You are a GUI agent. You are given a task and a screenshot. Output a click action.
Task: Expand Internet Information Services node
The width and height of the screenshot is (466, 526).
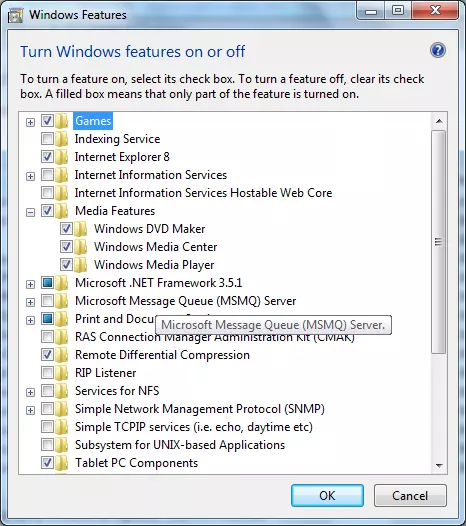coord(30,176)
